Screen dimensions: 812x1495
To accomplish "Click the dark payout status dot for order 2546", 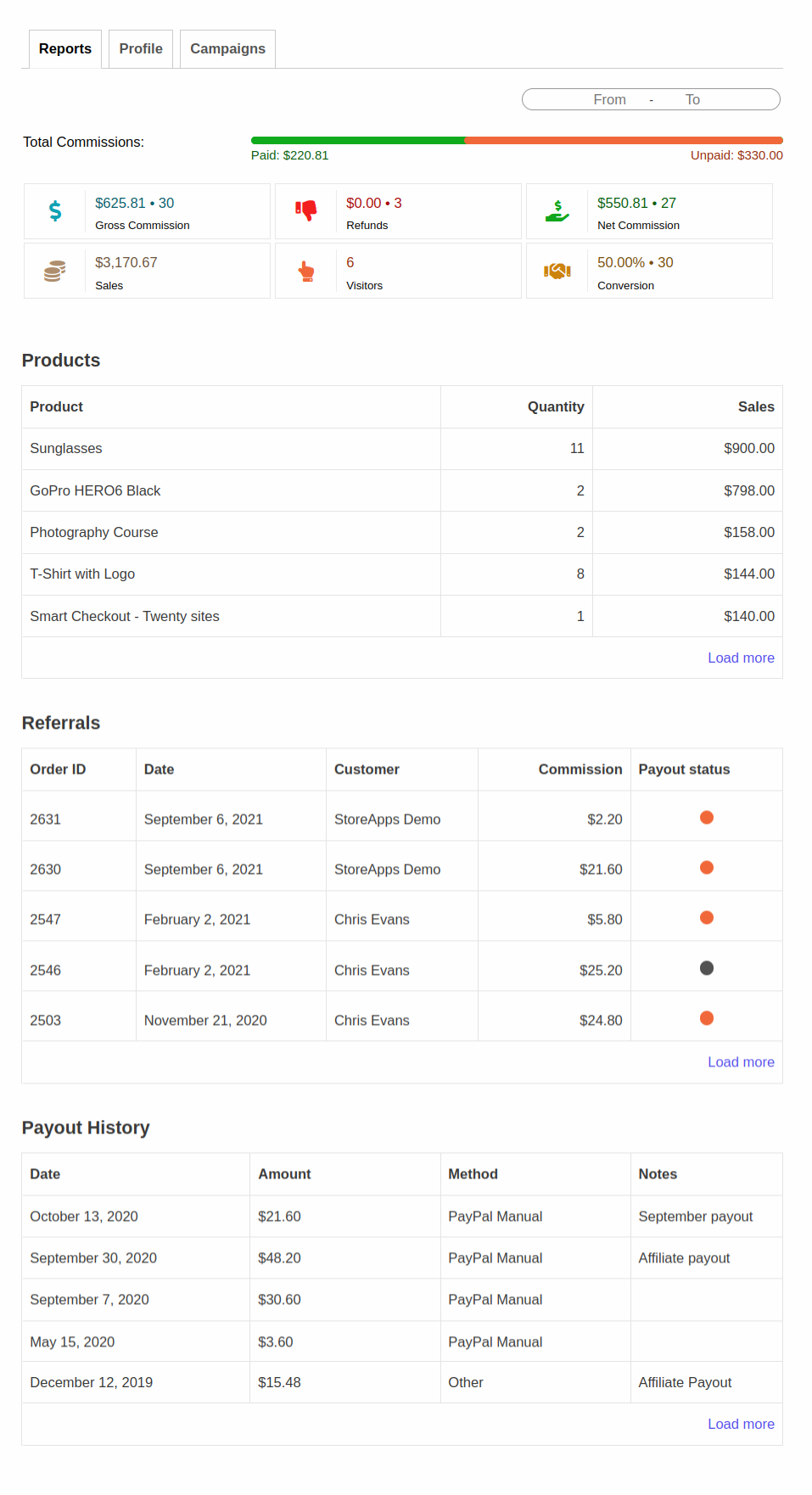I will tap(706, 968).
